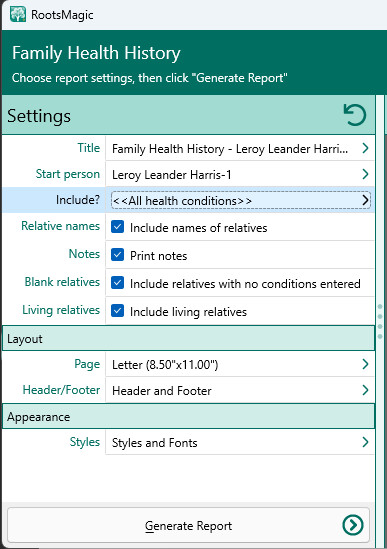Open the Styles and Fonts chevron

365,442
